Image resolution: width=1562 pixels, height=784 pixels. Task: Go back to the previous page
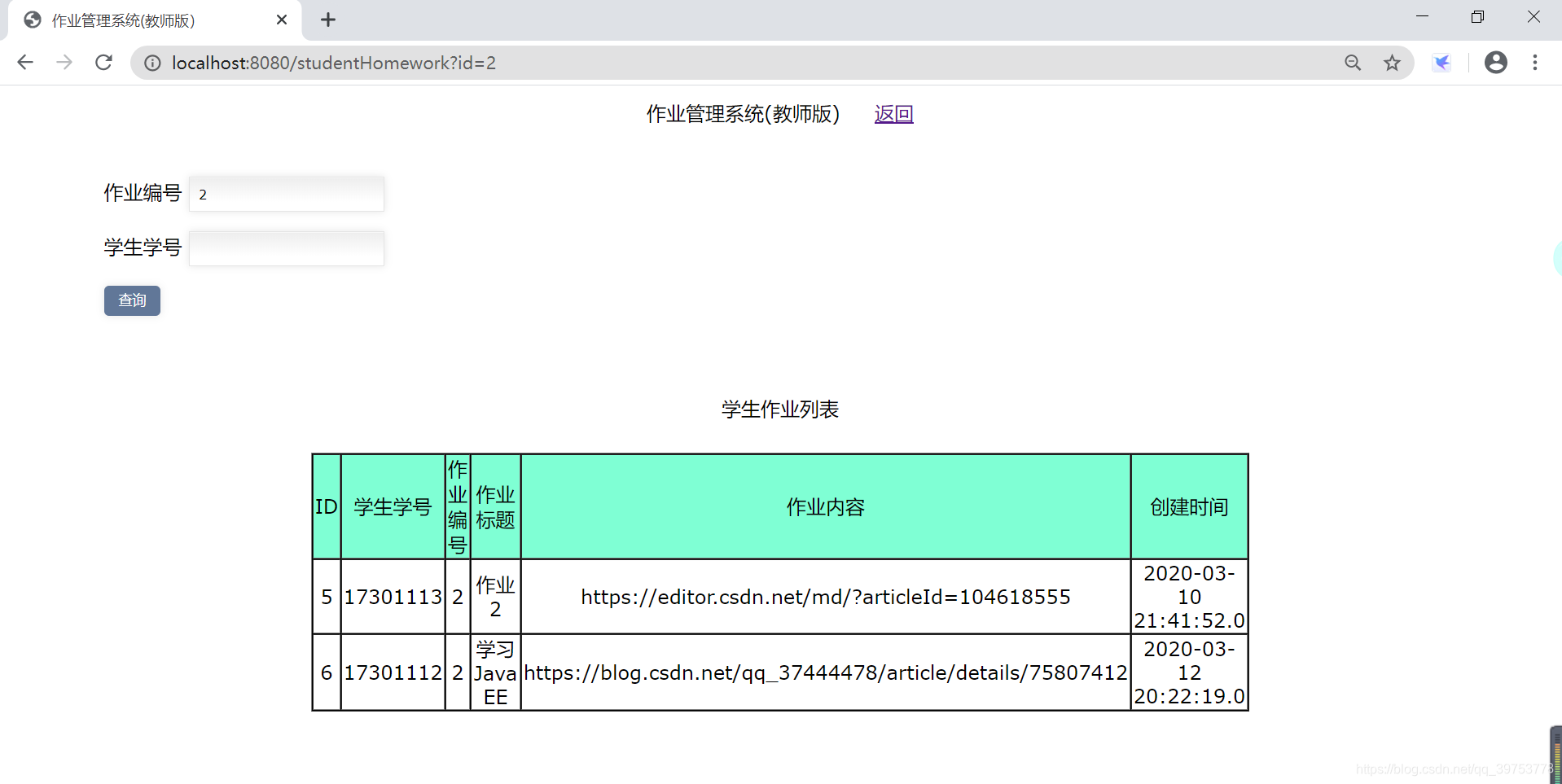click(x=25, y=63)
